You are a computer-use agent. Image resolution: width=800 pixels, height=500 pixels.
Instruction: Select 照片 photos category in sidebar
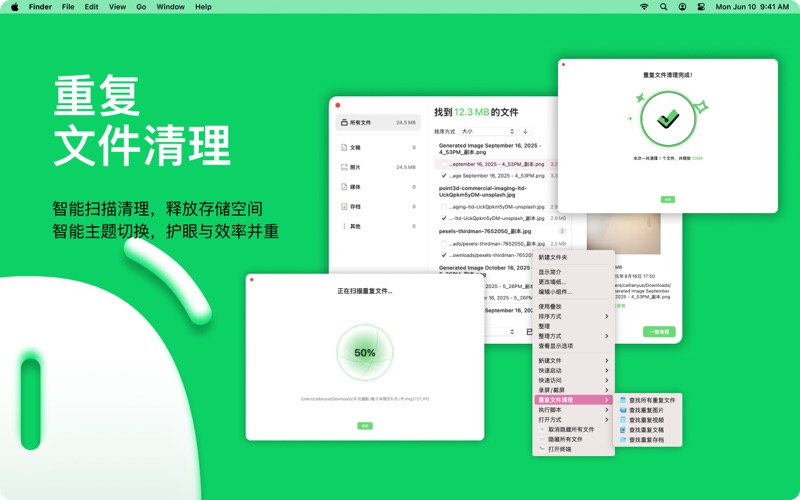tap(378, 167)
